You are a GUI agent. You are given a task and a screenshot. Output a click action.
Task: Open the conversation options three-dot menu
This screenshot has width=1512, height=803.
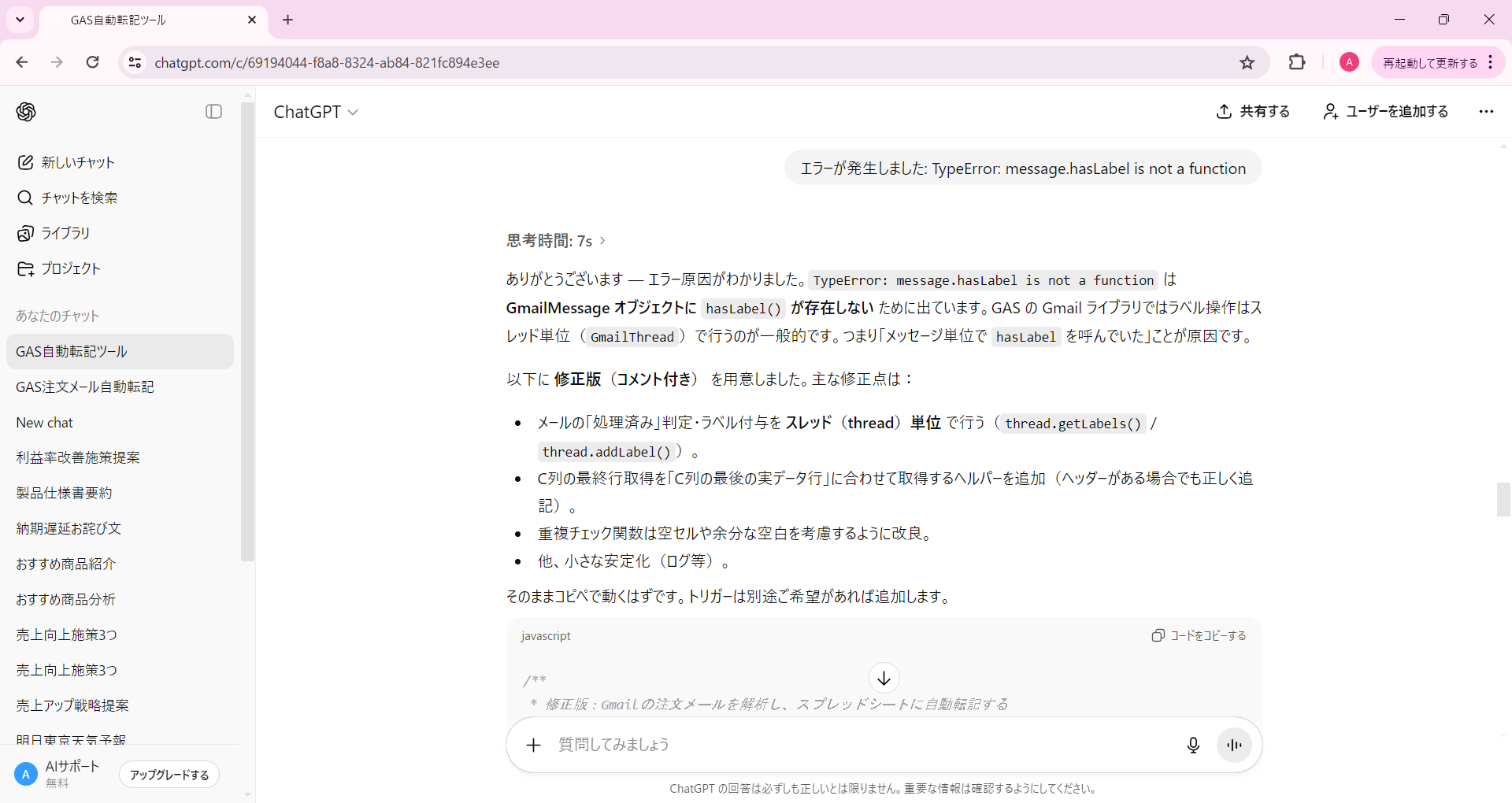click(x=1485, y=111)
